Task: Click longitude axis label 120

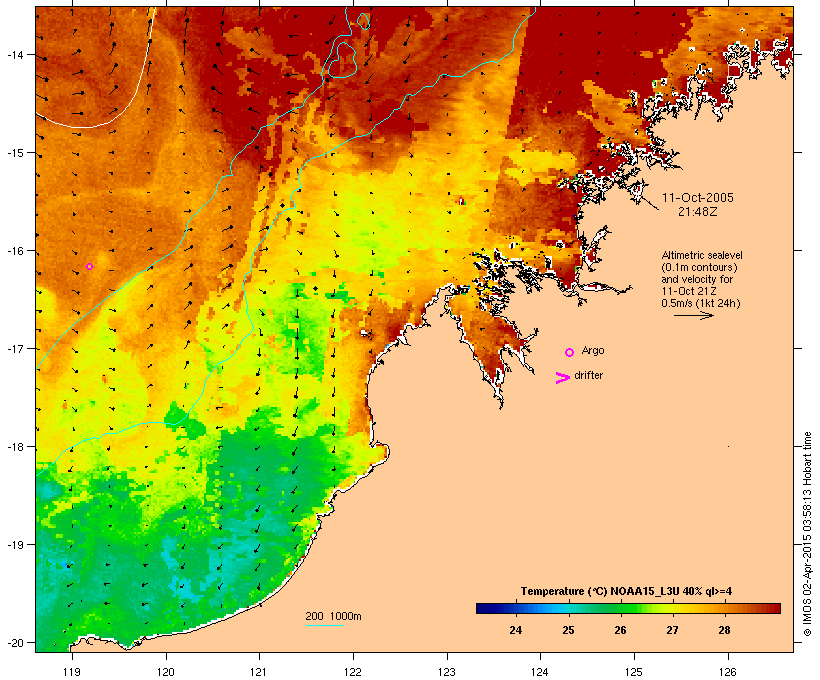Action: [x=166, y=672]
